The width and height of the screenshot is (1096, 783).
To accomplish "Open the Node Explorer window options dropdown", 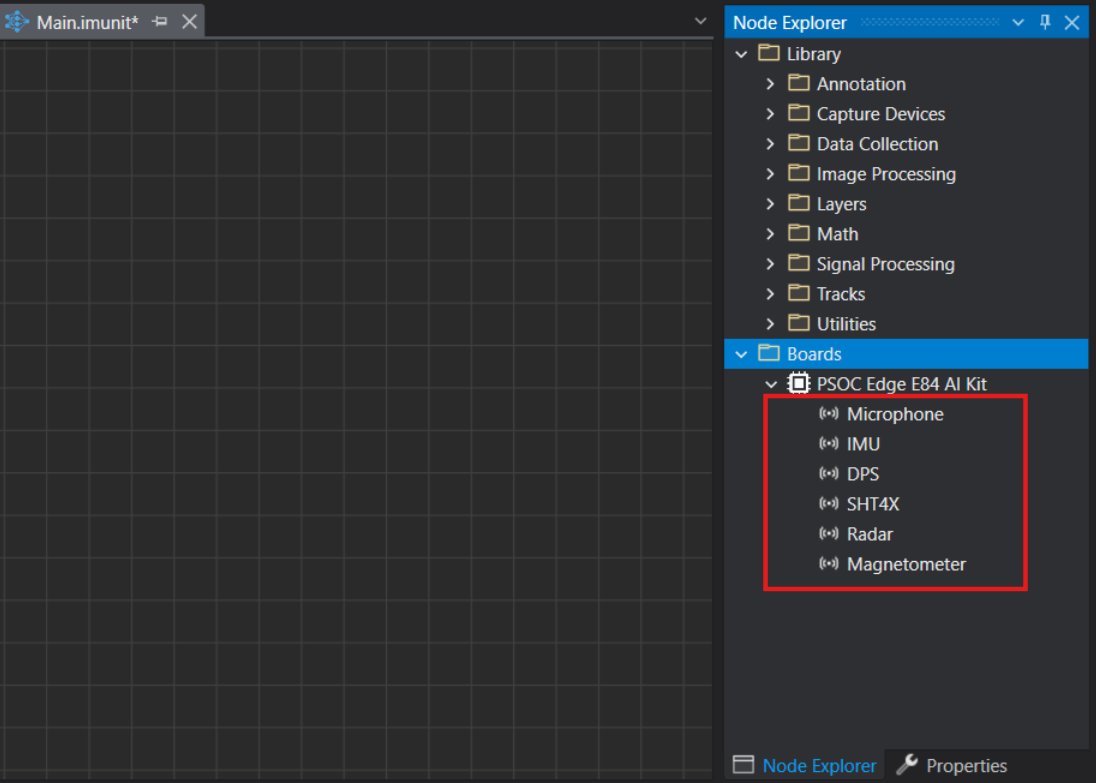I will pyautogui.click(x=1018, y=22).
